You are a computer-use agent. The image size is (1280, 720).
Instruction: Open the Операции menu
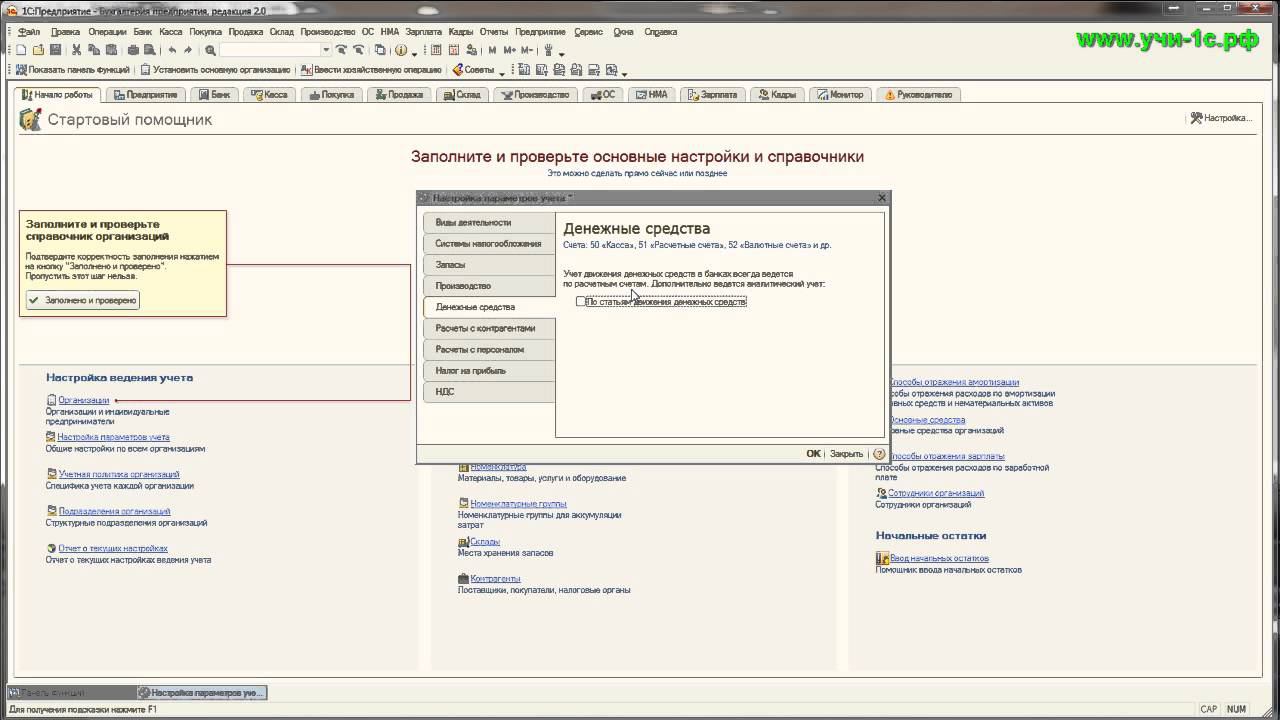point(107,31)
